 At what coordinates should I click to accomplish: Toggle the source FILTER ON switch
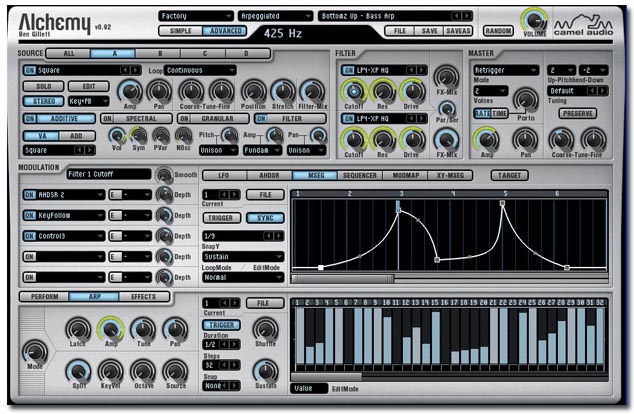pyautogui.click(x=261, y=119)
